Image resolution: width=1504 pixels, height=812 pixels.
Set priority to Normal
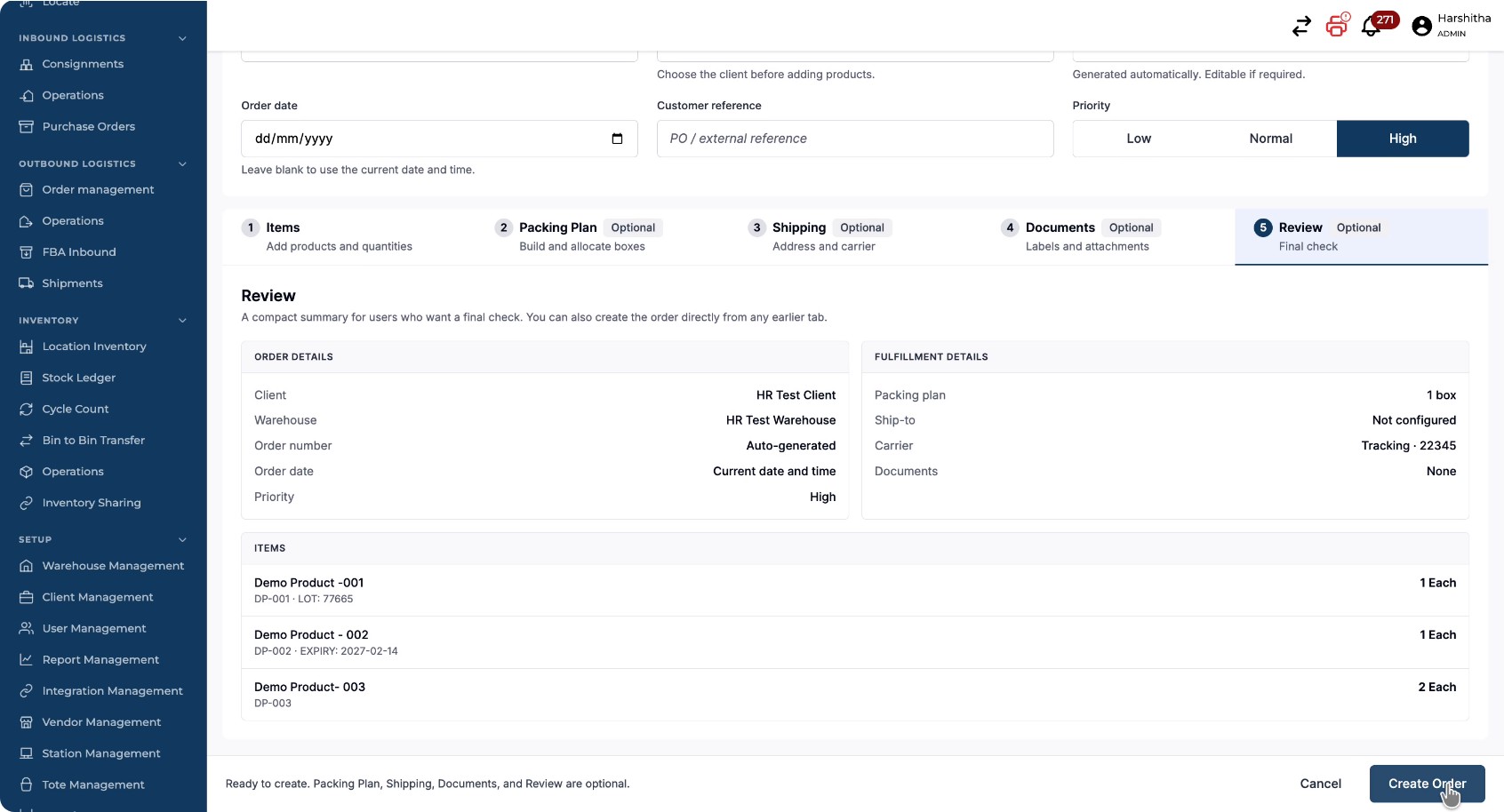[x=1271, y=139]
